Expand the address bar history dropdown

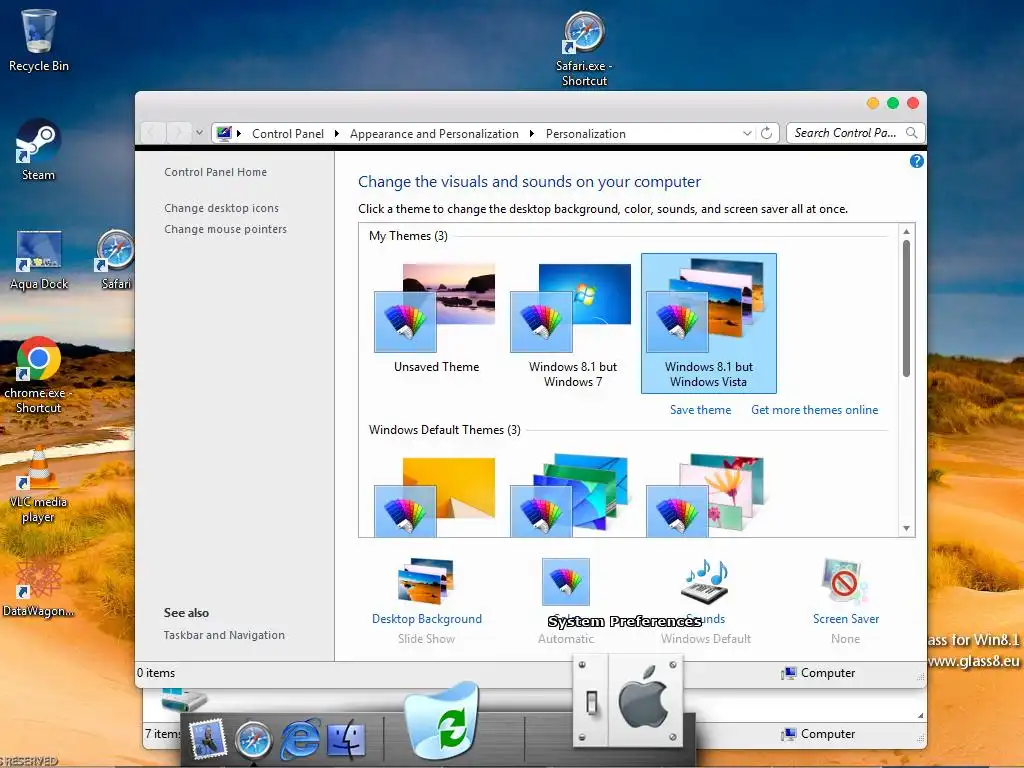pyautogui.click(x=747, y=133)
